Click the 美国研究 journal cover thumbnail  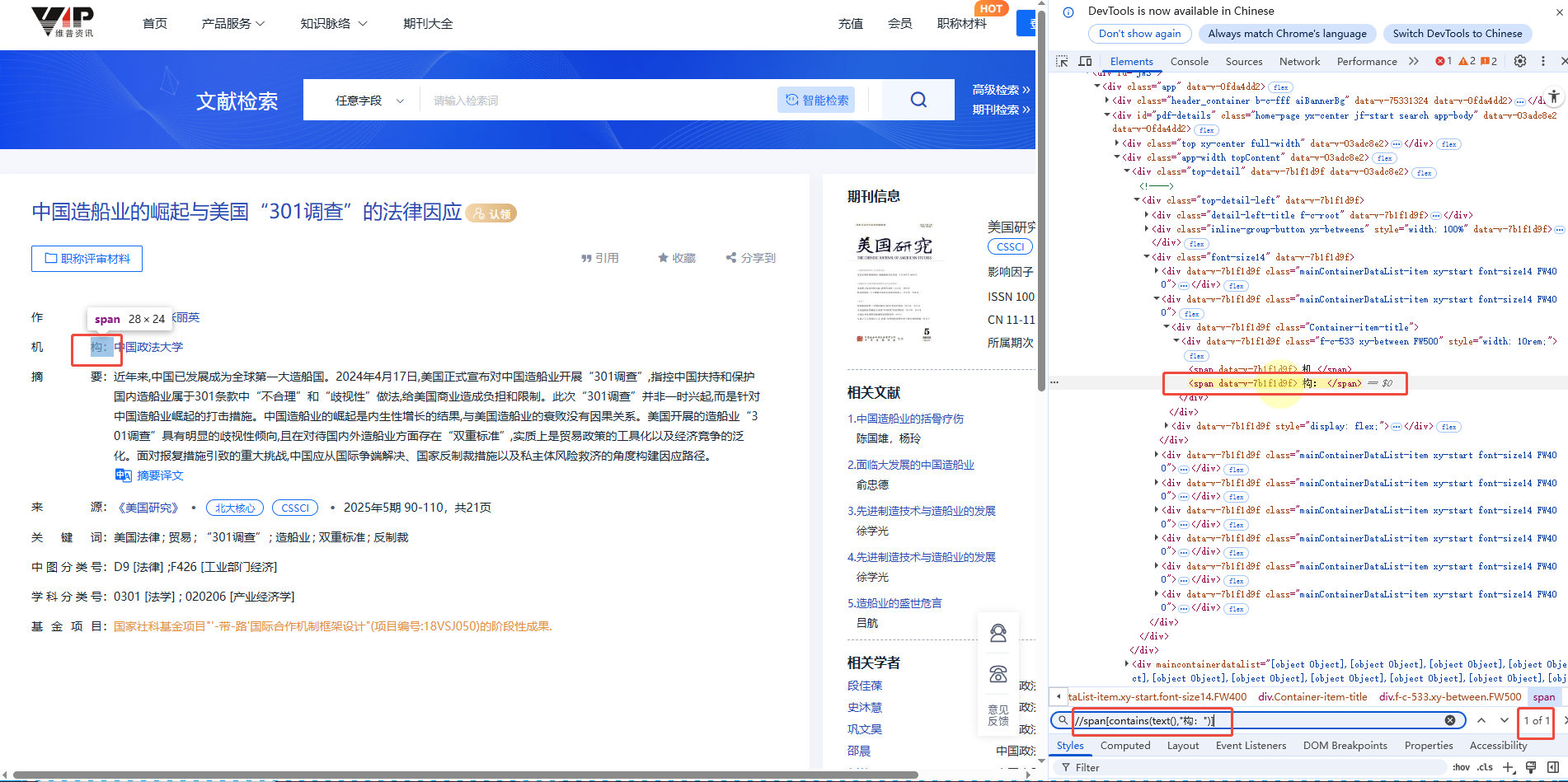[894, 283]
